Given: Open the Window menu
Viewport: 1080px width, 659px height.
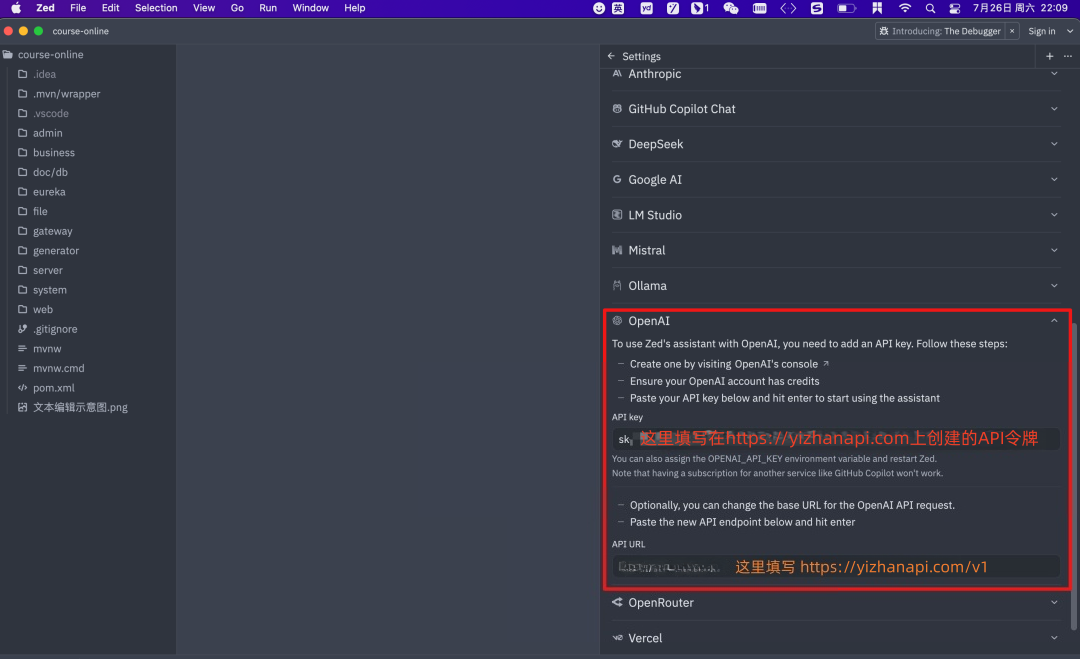Looking at the screenshot, I should [x=311, y=8].
